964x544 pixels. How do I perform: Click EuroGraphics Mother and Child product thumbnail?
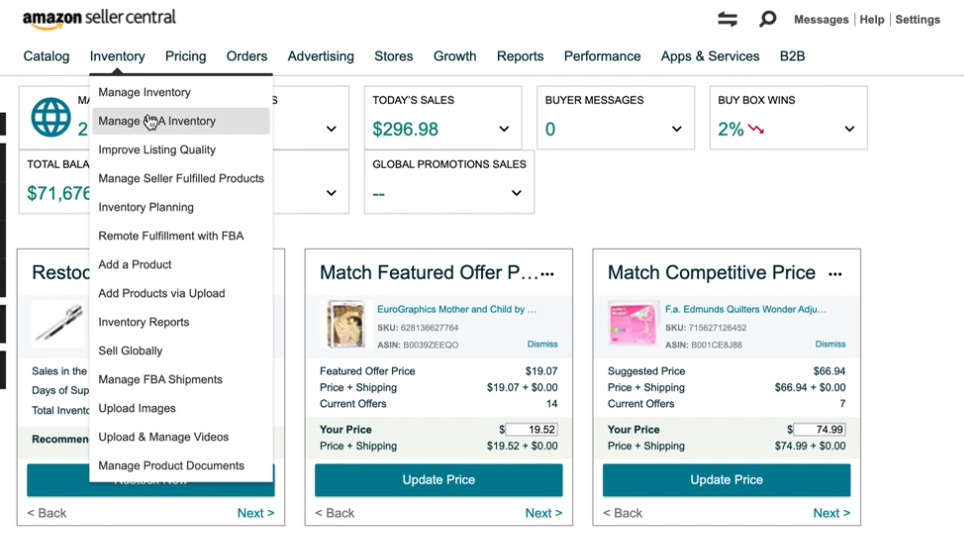click(x=346, y=324)
